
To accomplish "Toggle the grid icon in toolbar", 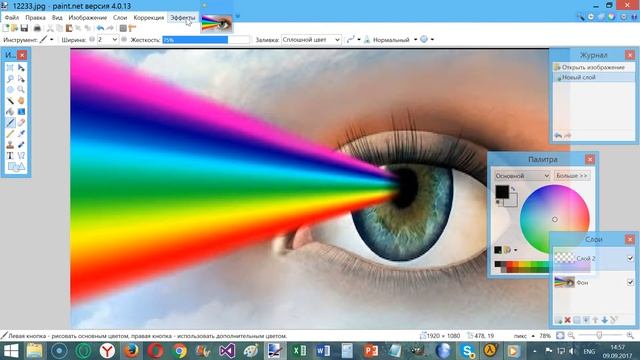I will [123, 28].
